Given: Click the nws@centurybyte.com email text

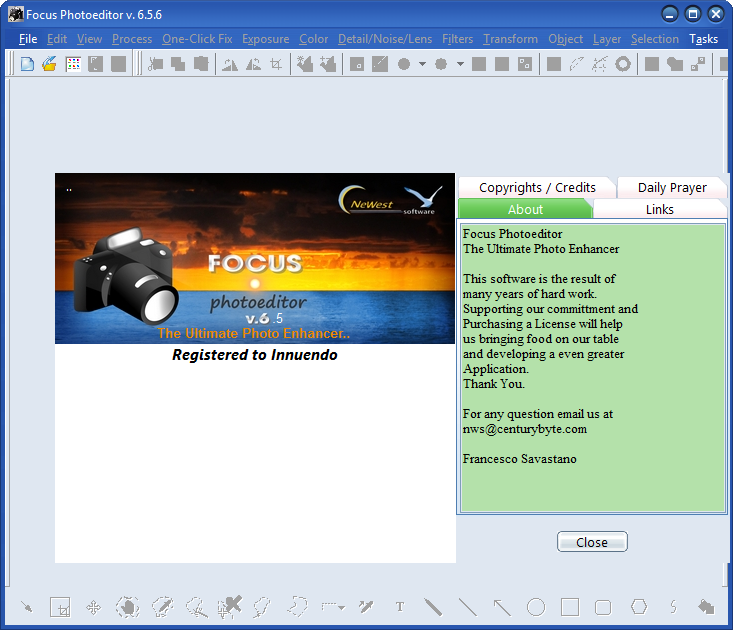Looking at the screenshot, I should point(525,429).
